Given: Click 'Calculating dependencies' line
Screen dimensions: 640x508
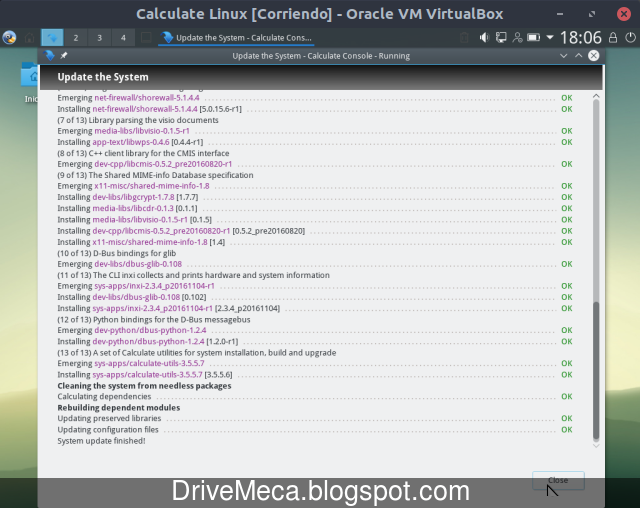Looking at the screenshot, I should tap(104, 397).
